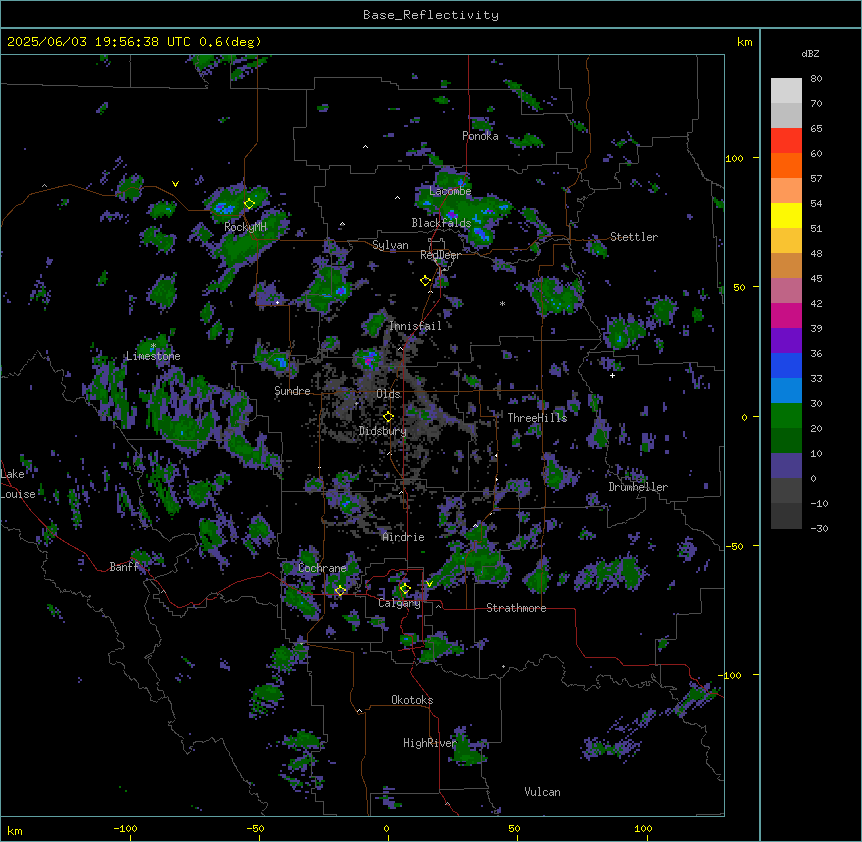This screenshot has width=862, height=842.
Task: Click the white asterisk above Limestone label
Action: (153, 346)
